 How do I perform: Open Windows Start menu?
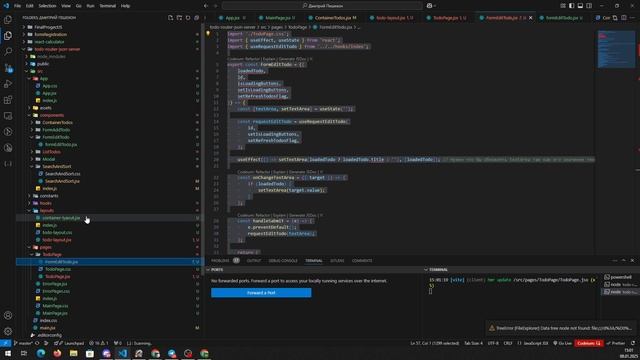[8, 353]
